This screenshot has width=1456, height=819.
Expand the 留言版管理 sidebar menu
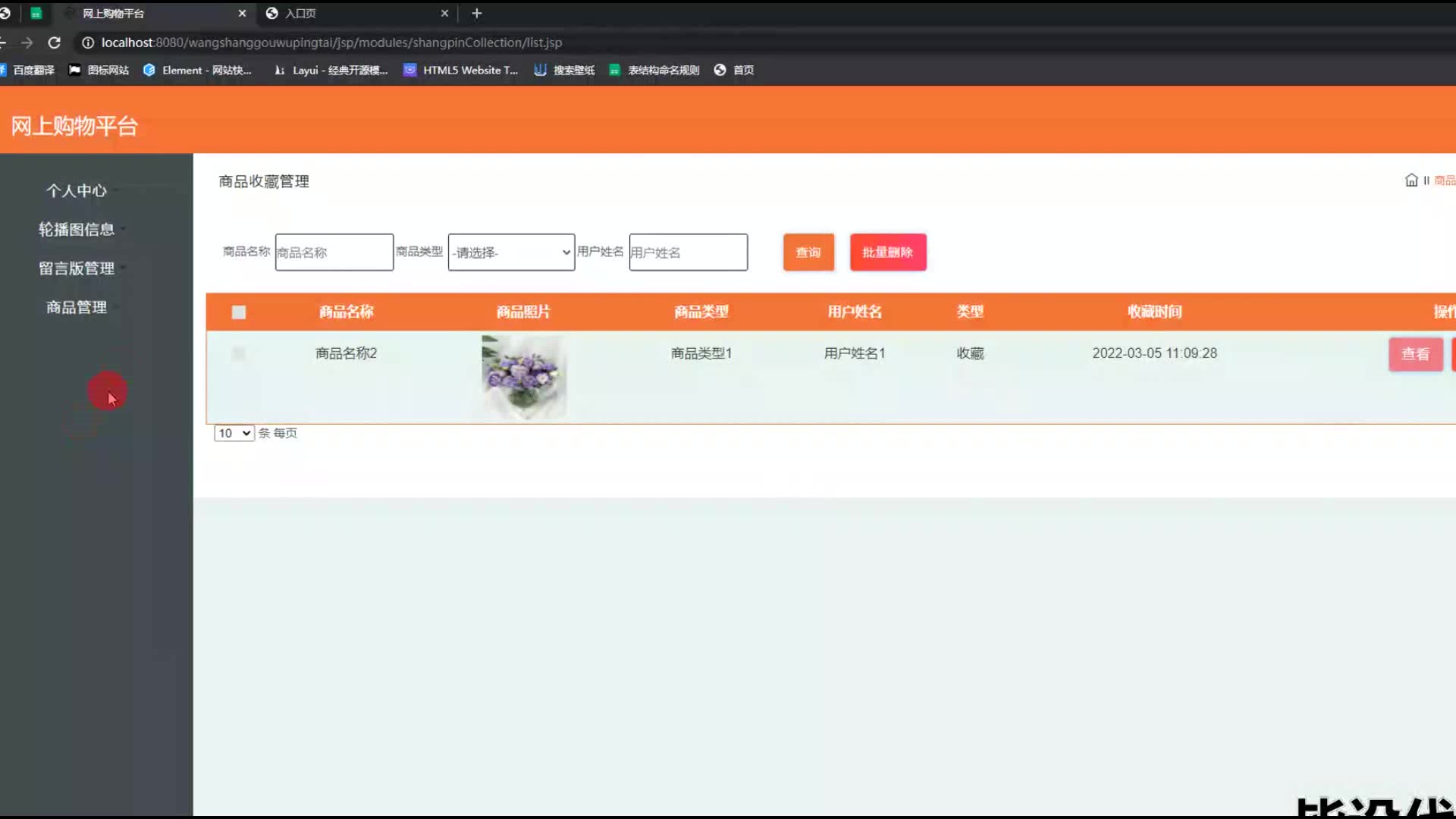pyautogui.click(x=77, y=268)
